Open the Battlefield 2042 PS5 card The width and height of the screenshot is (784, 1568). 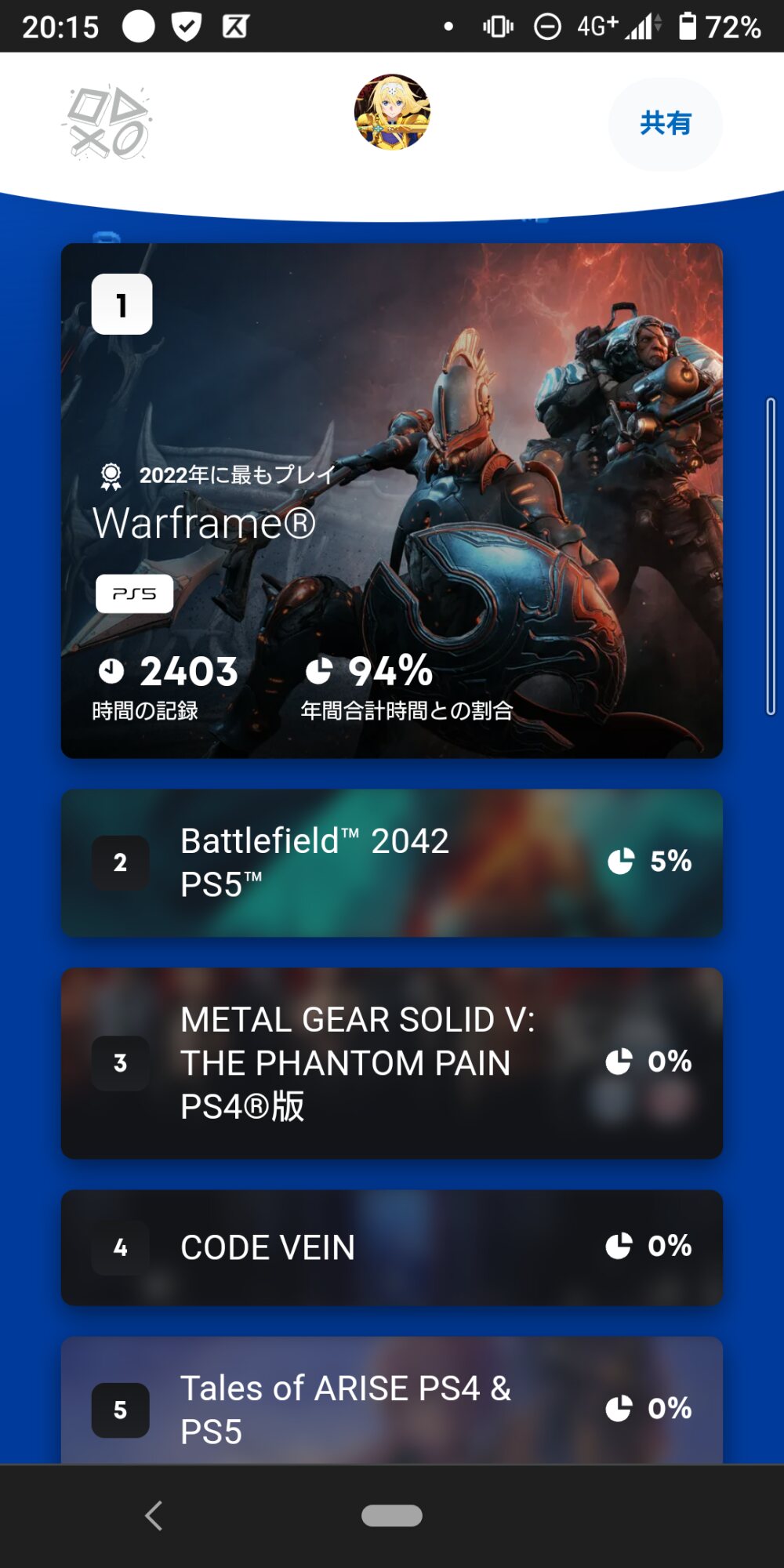tap(392, 862)
